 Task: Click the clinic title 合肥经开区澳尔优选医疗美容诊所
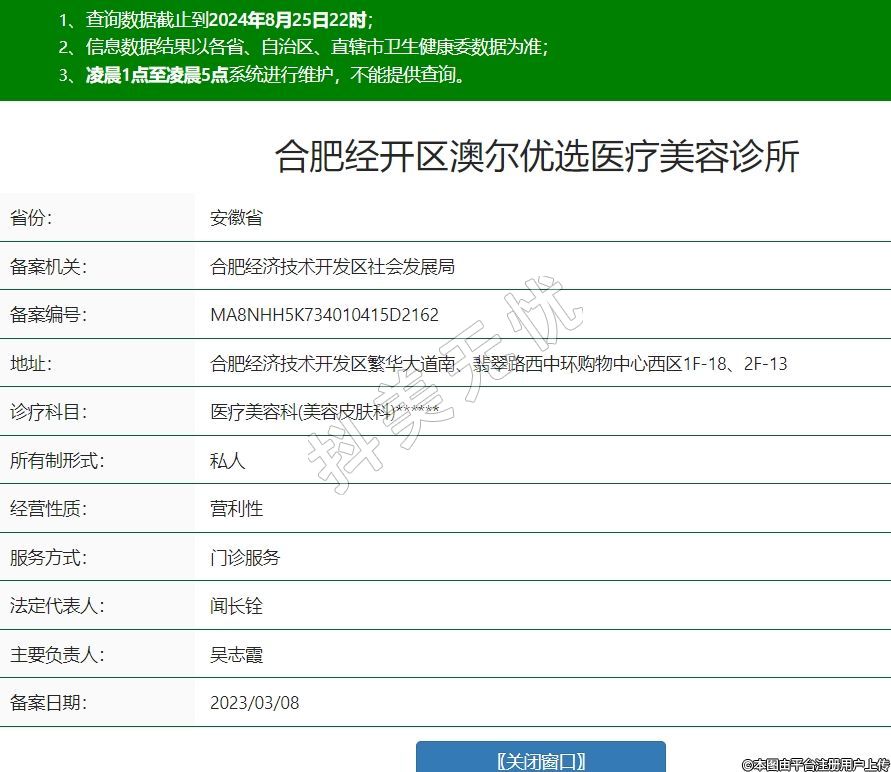click(x=537, y=157)
